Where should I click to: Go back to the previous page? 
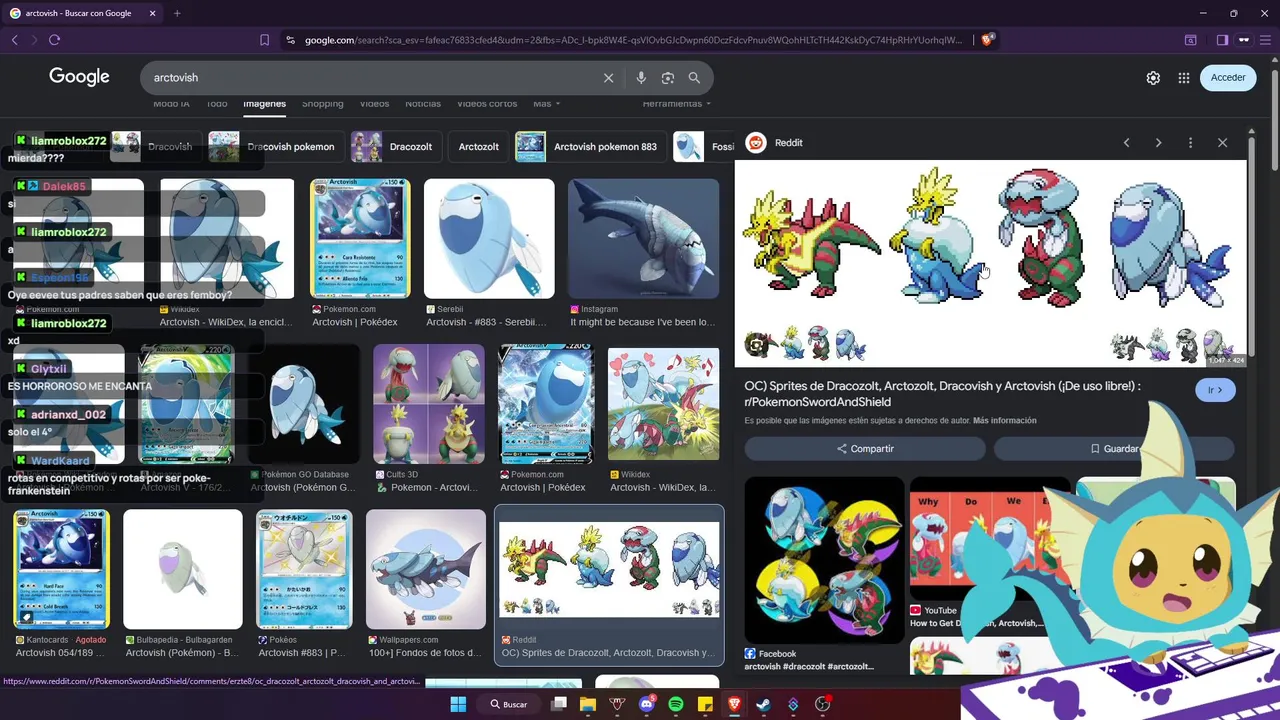coord(14,40)
